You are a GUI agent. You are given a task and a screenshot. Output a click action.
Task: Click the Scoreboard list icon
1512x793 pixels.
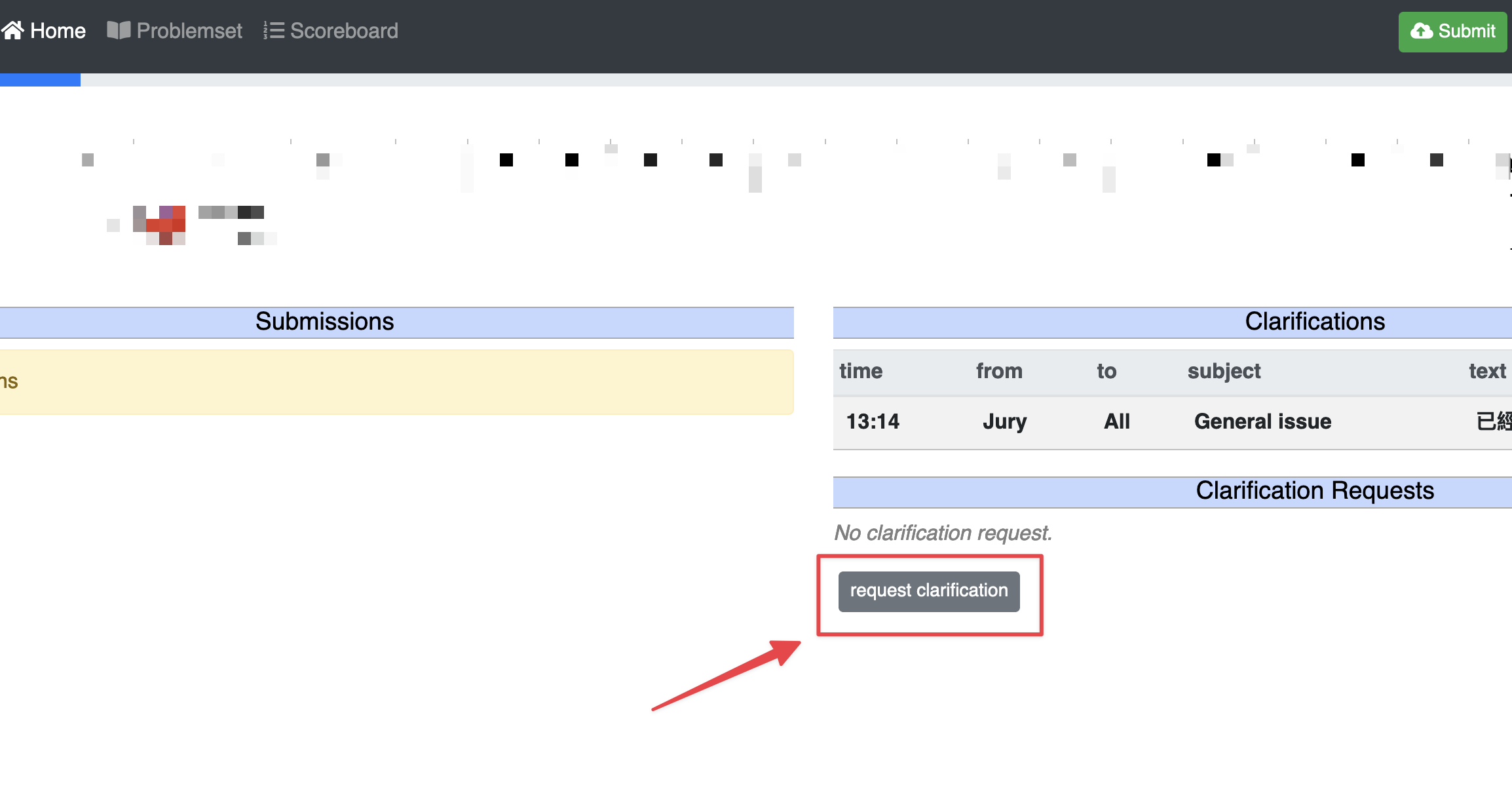pos(274,30)
